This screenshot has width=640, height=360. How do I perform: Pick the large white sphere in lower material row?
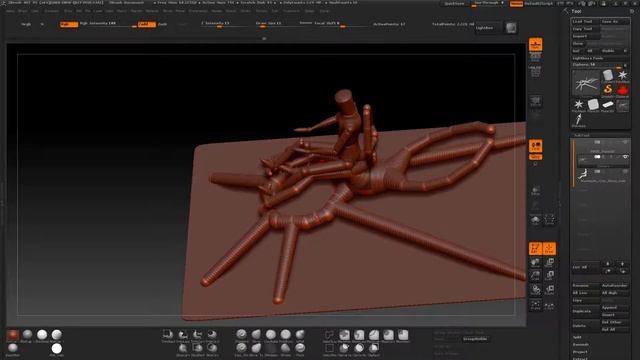57,349
